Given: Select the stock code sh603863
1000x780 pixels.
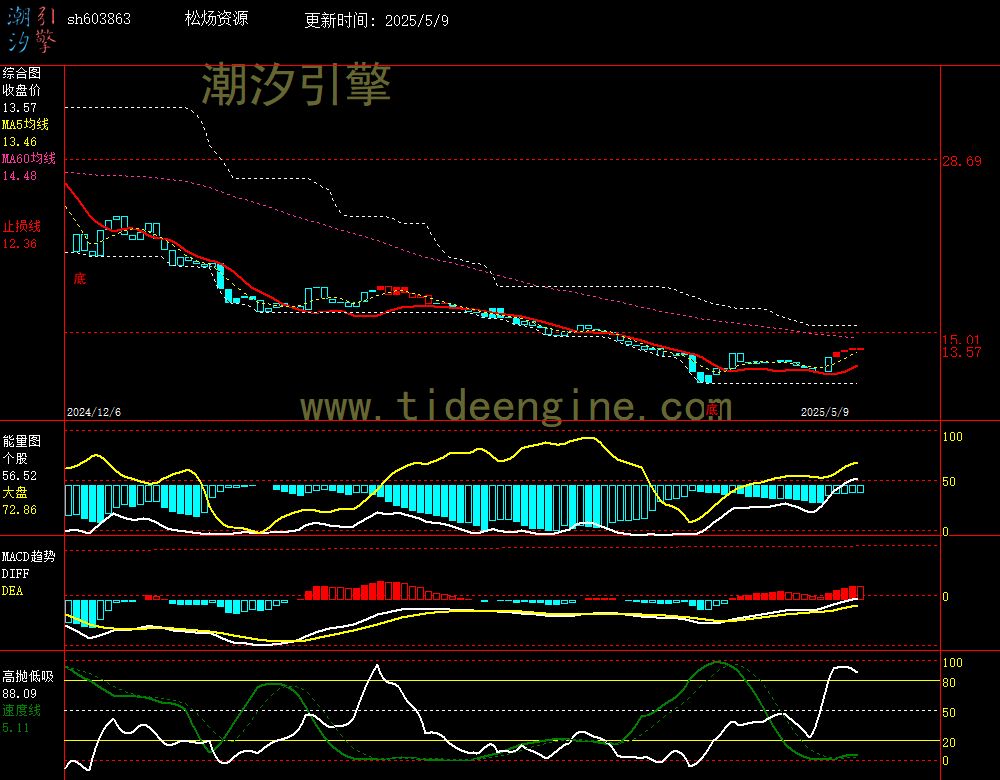Looking at the screenshot, I should pyautogui.click(x=99, y=19).
